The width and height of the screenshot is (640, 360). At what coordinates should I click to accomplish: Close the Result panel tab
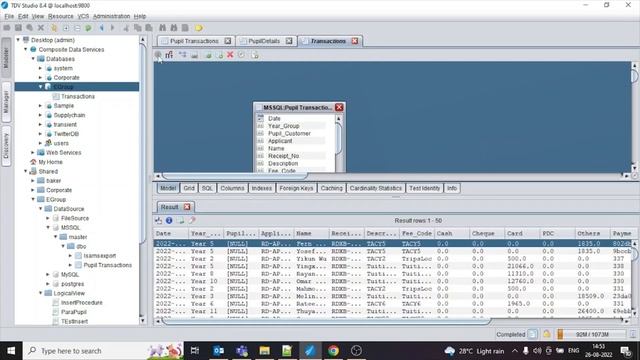click(187, 207)
